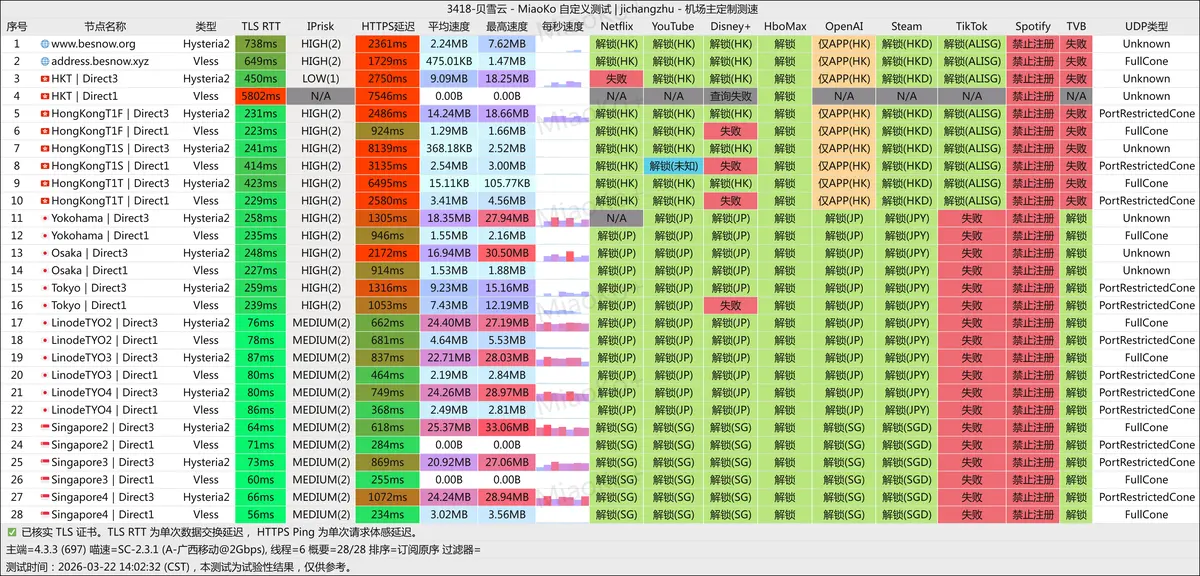Viewport: 1200px width, 576px height.
Task: Click the 5802ms red TLS RTT cell
Action: (261, 96)
